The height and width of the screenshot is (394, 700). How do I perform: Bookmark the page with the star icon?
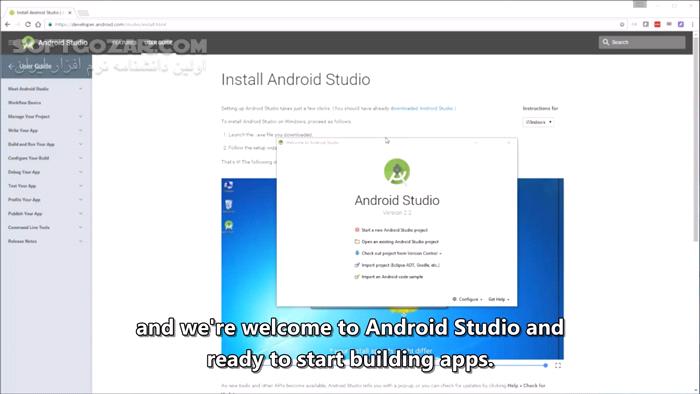[622, 25]
